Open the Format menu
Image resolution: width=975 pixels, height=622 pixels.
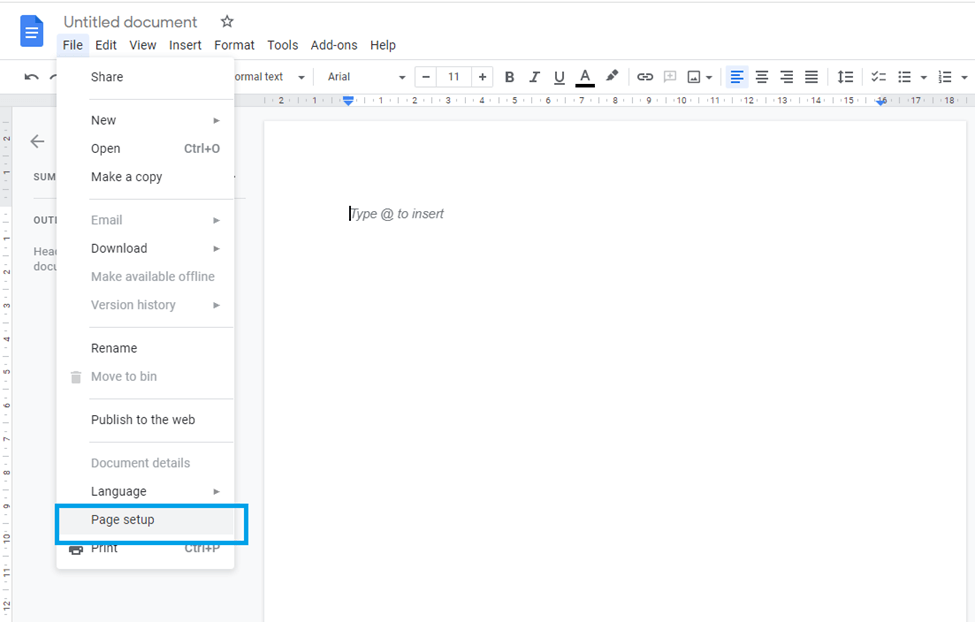click(234, 45)
